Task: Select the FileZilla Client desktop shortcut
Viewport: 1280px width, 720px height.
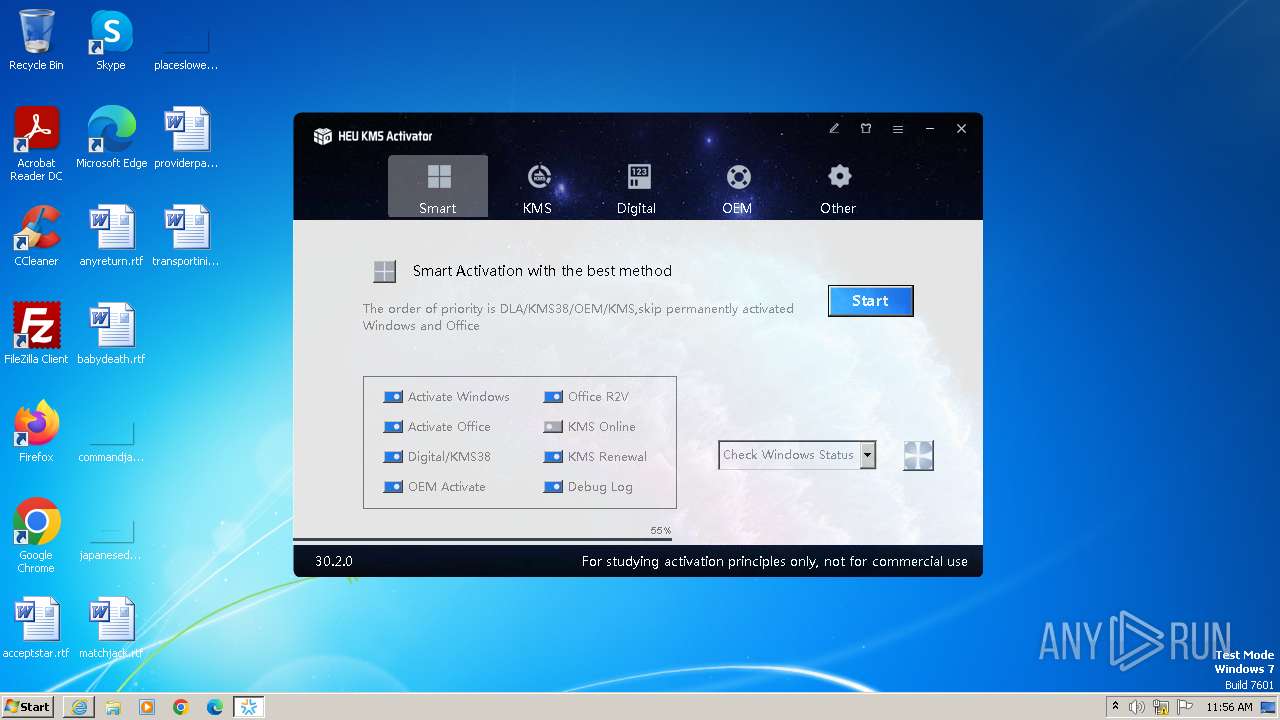Action: pyautogui.click(x=36, y=333)
